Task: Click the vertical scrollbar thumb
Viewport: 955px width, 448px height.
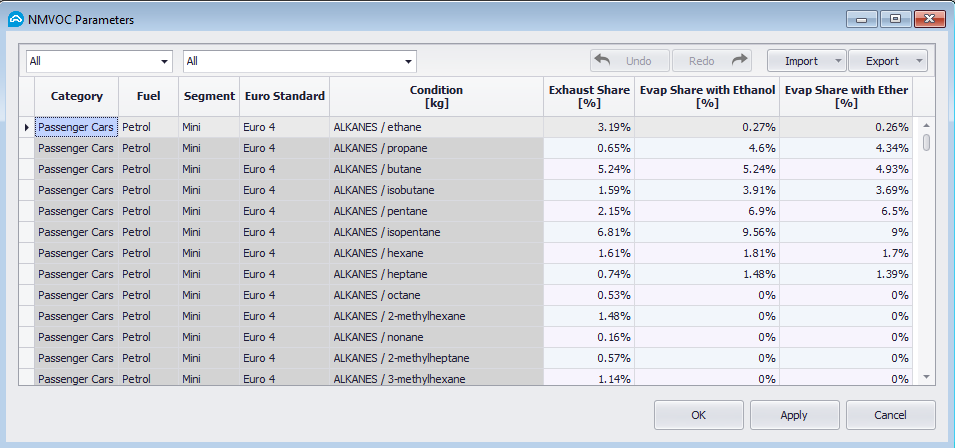Action: pos(926,142)
